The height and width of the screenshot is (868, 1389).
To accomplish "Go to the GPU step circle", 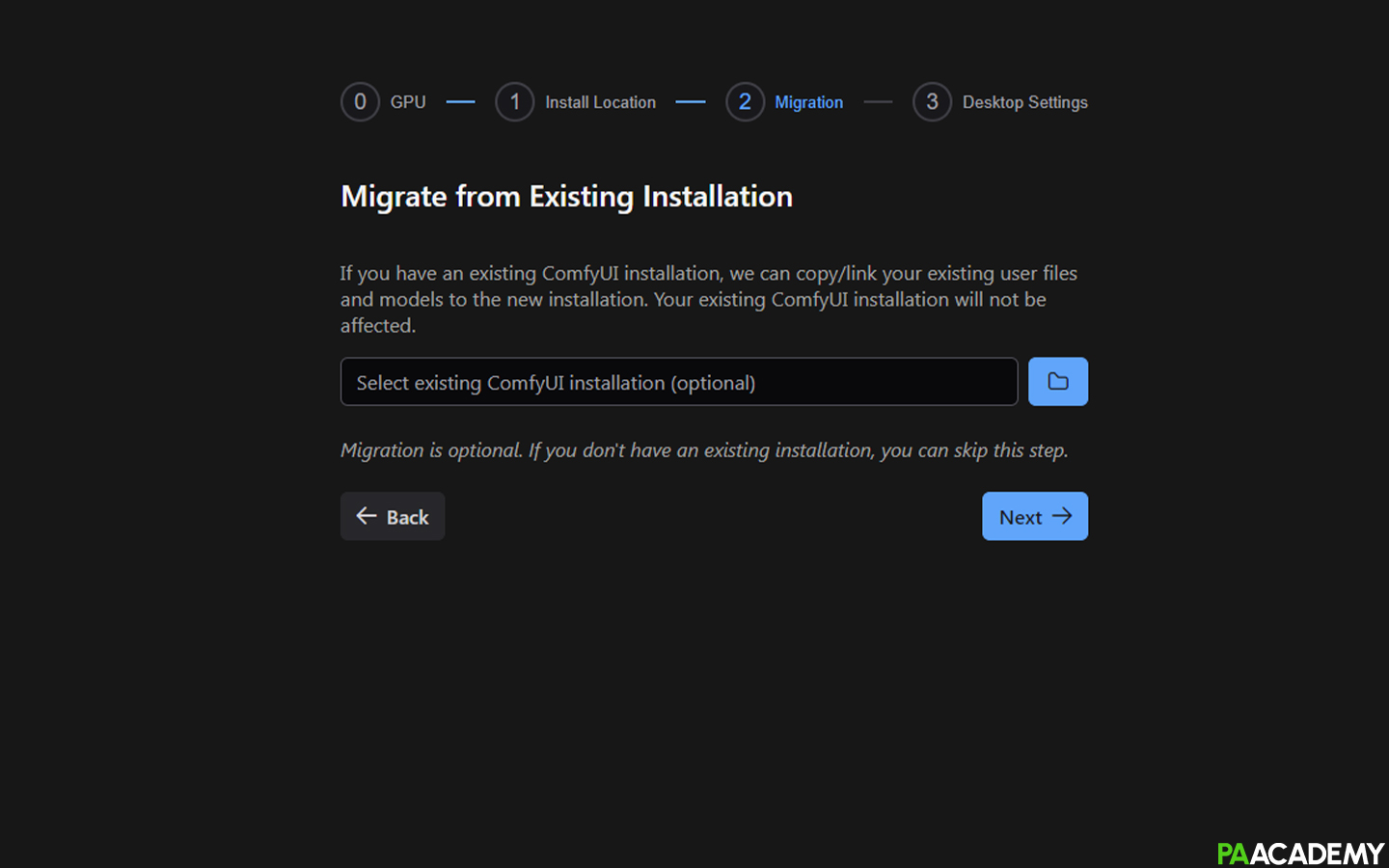I will coord(360,102).
